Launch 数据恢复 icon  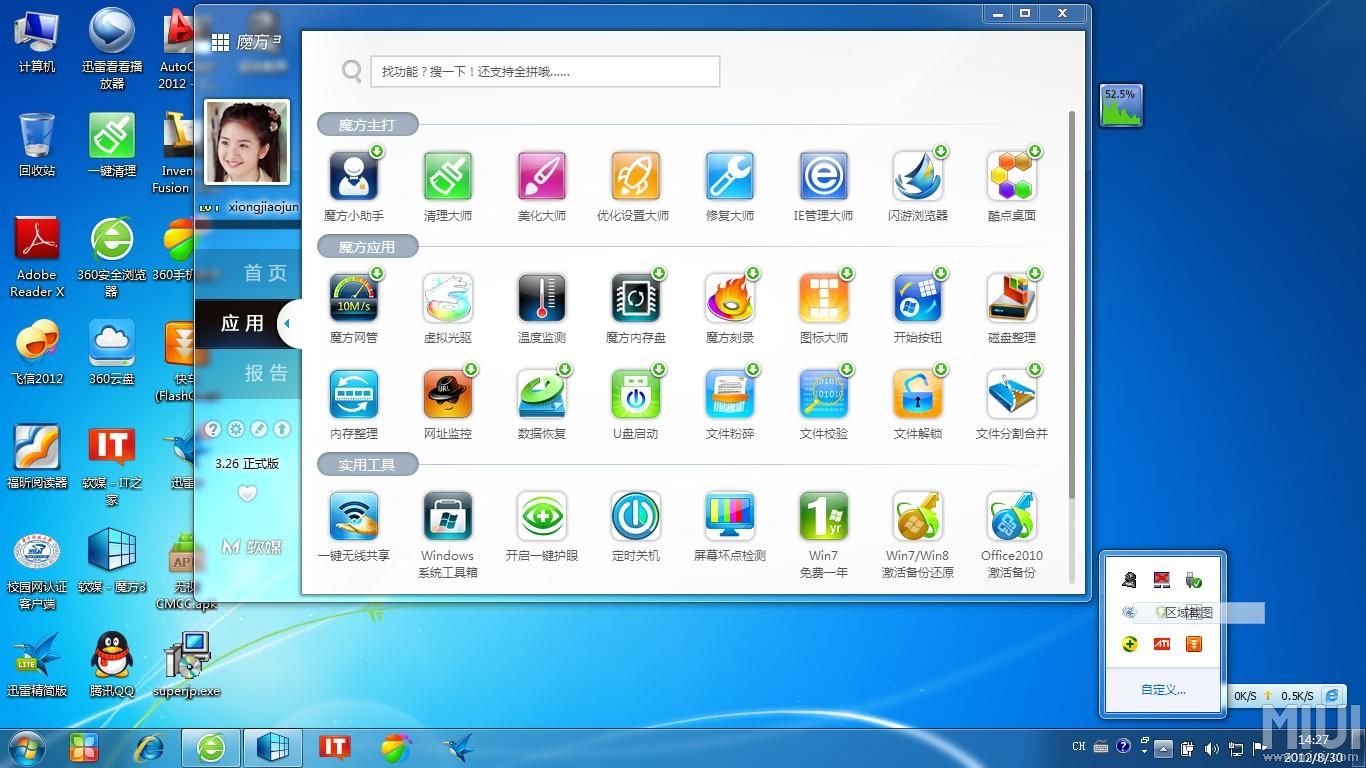pyautogui.click(x=542, y=394)
